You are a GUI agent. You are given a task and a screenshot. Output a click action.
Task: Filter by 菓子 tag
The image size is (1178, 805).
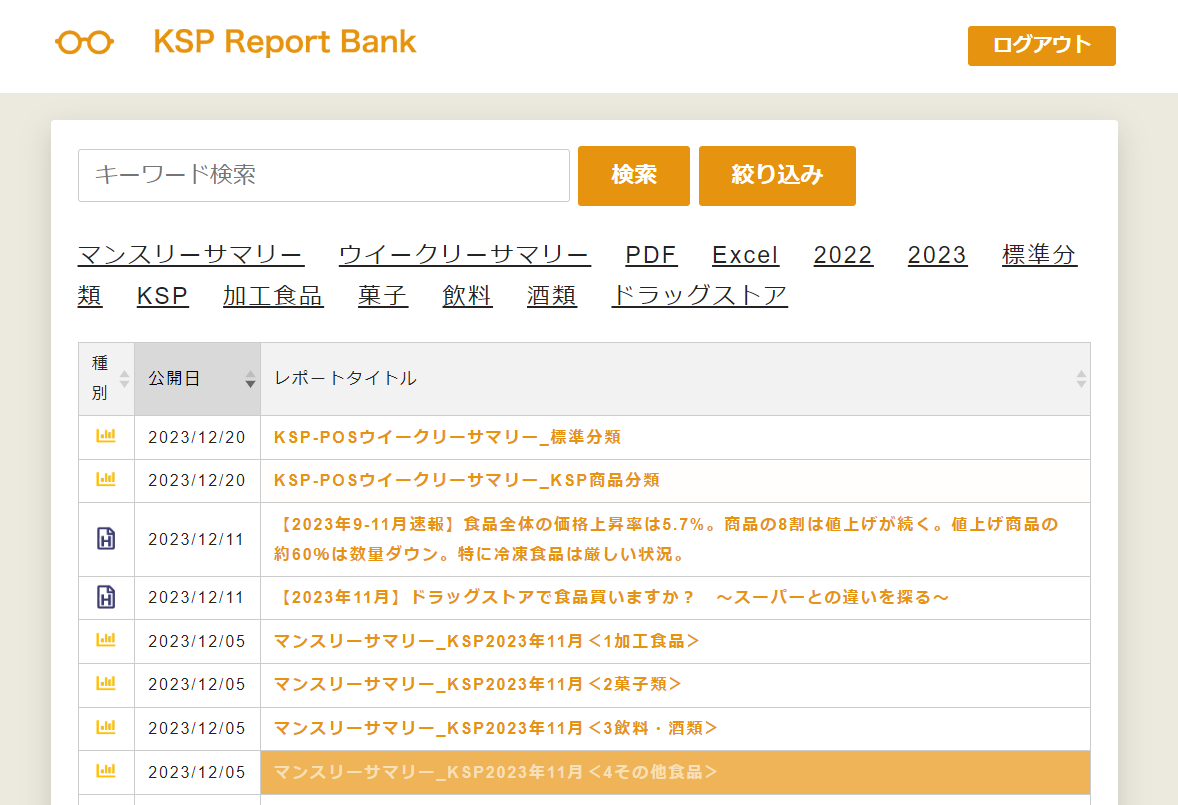coord(382,296)
